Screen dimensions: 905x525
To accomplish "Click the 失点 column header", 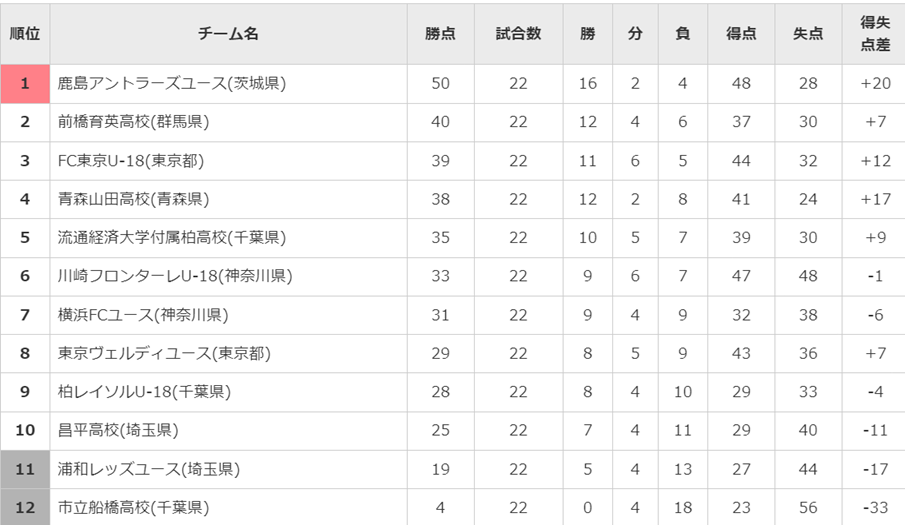I will [808, 33].
